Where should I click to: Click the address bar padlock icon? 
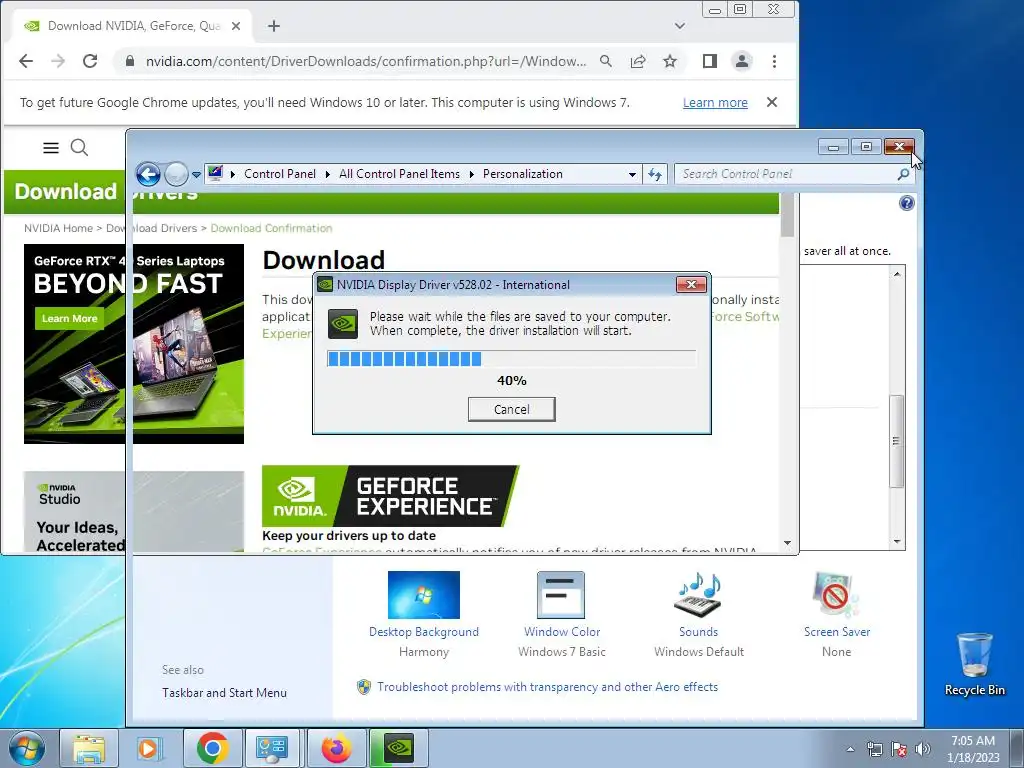[130, 61]
